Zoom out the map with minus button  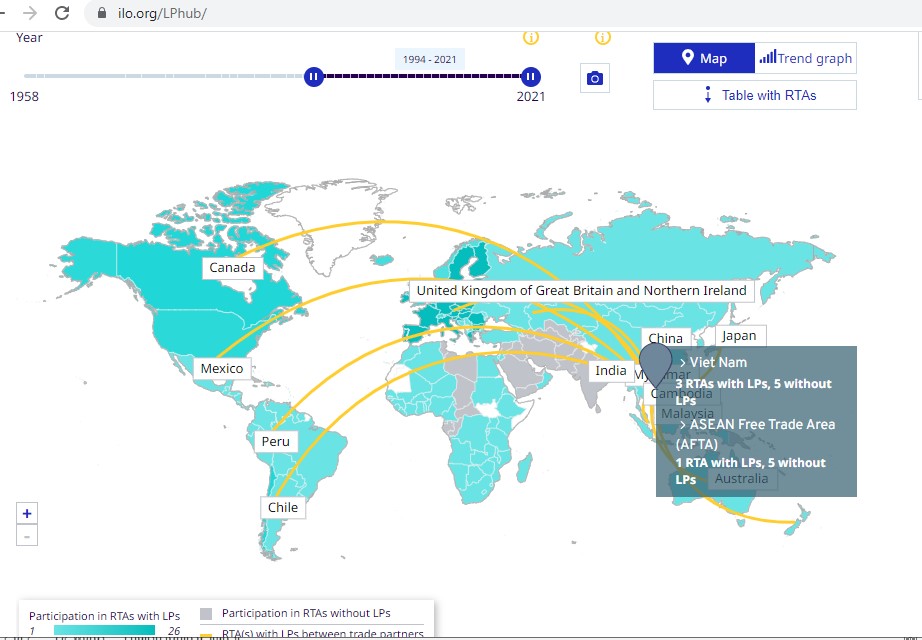27,536
